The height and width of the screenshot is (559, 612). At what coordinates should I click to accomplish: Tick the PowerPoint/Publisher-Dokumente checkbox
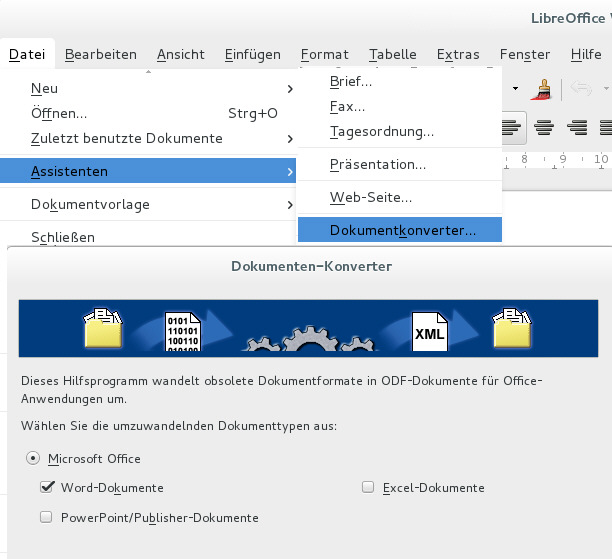pos(46,518)
